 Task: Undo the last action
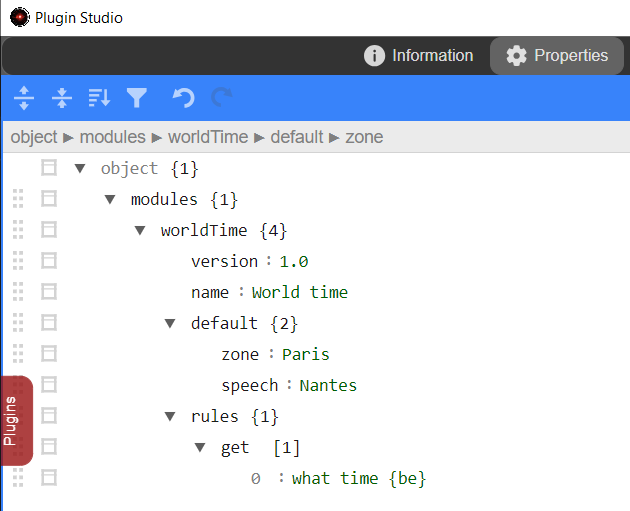(183, 98)
